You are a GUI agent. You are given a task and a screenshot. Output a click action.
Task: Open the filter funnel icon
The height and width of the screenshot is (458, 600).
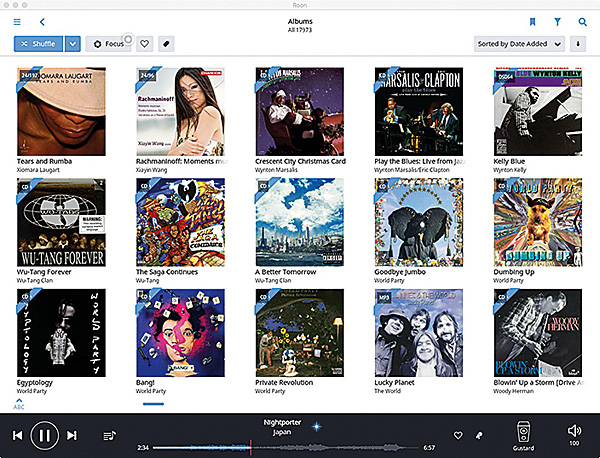(558, 22)
